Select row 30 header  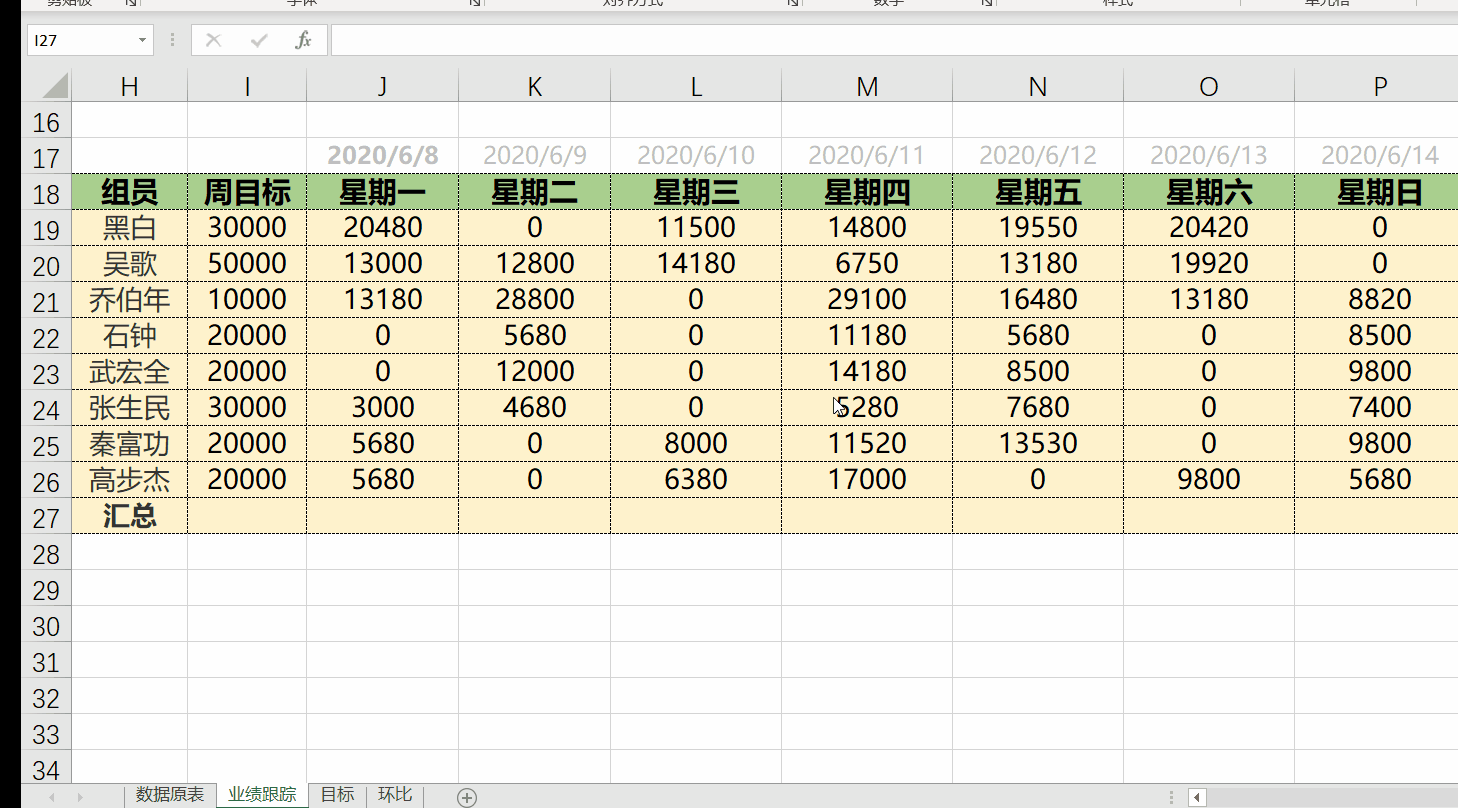click(x=46, y=624)
